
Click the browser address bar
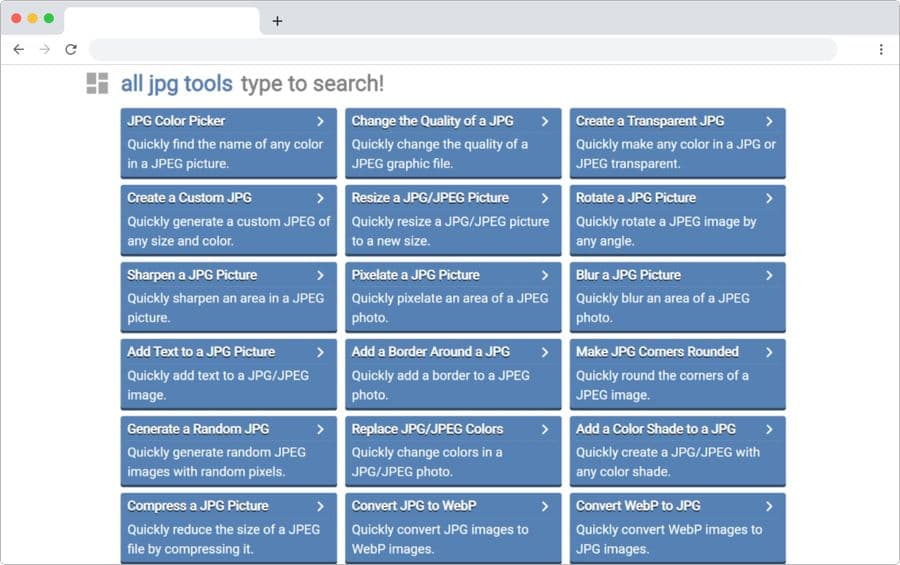463,49
